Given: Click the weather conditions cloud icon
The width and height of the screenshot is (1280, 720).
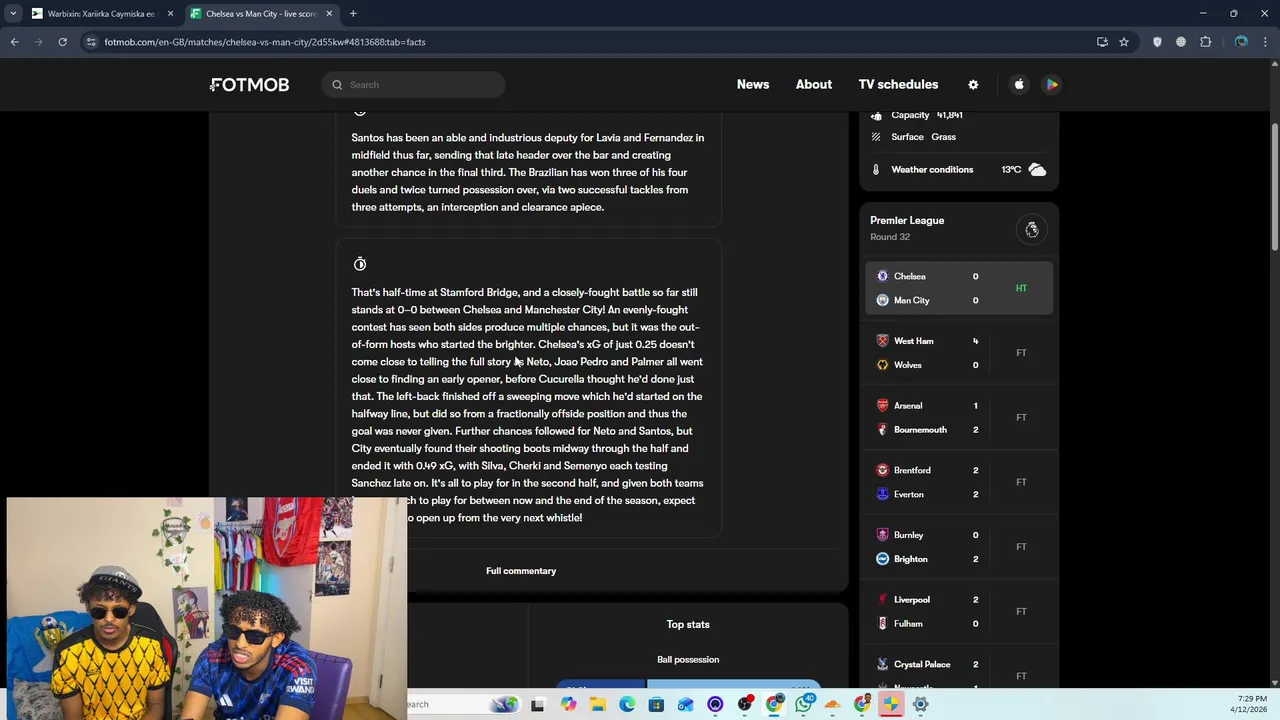Looking at the screenshot, I should pos(1037,170).
